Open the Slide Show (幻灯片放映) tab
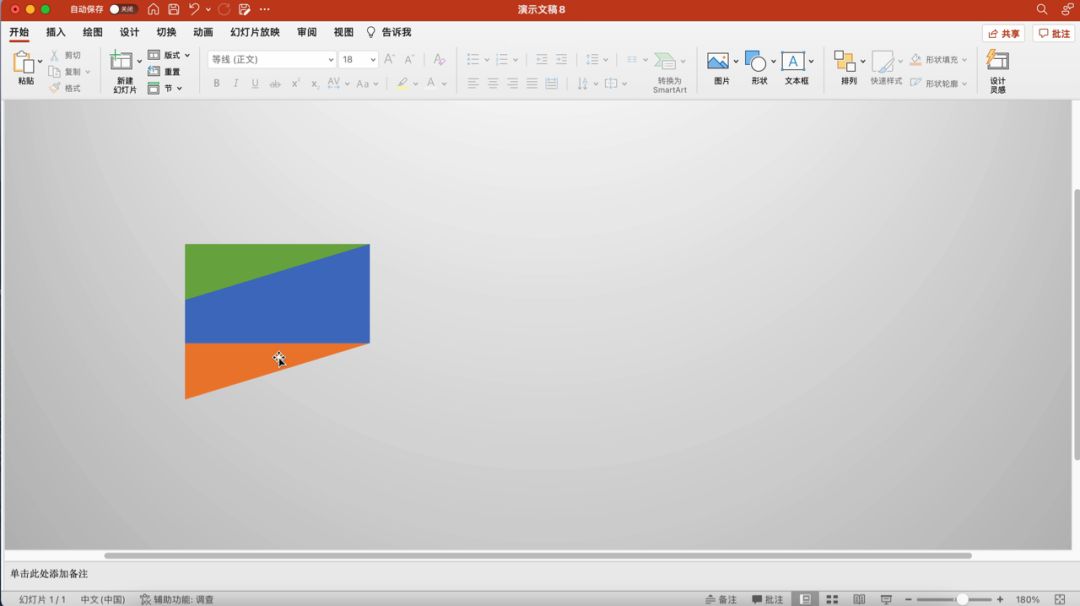The height and width of the screenshot is (606, 1080). point(255,32)
